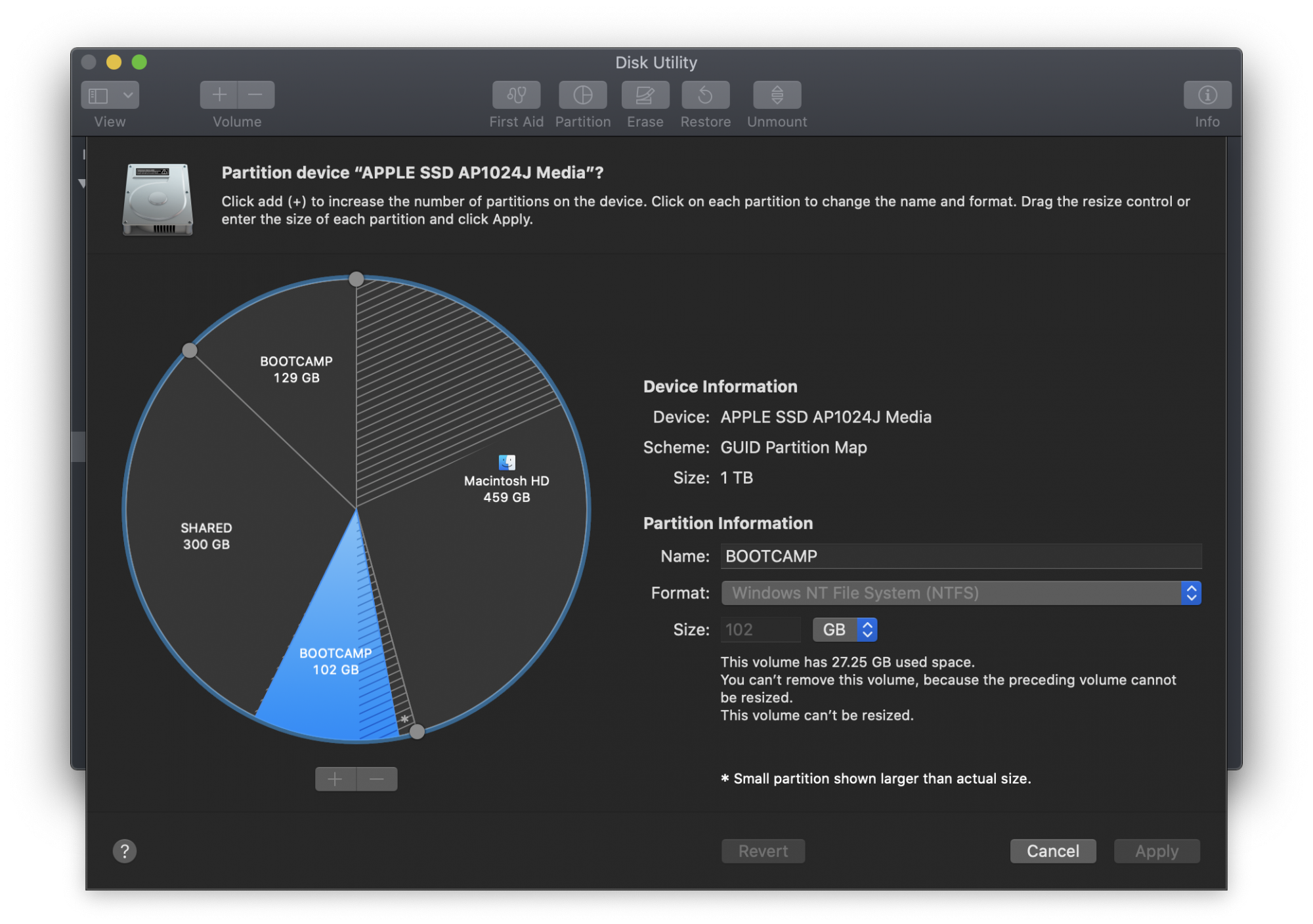Open help with the question mark
This screenshot has height=924, width=1313.
125,851
